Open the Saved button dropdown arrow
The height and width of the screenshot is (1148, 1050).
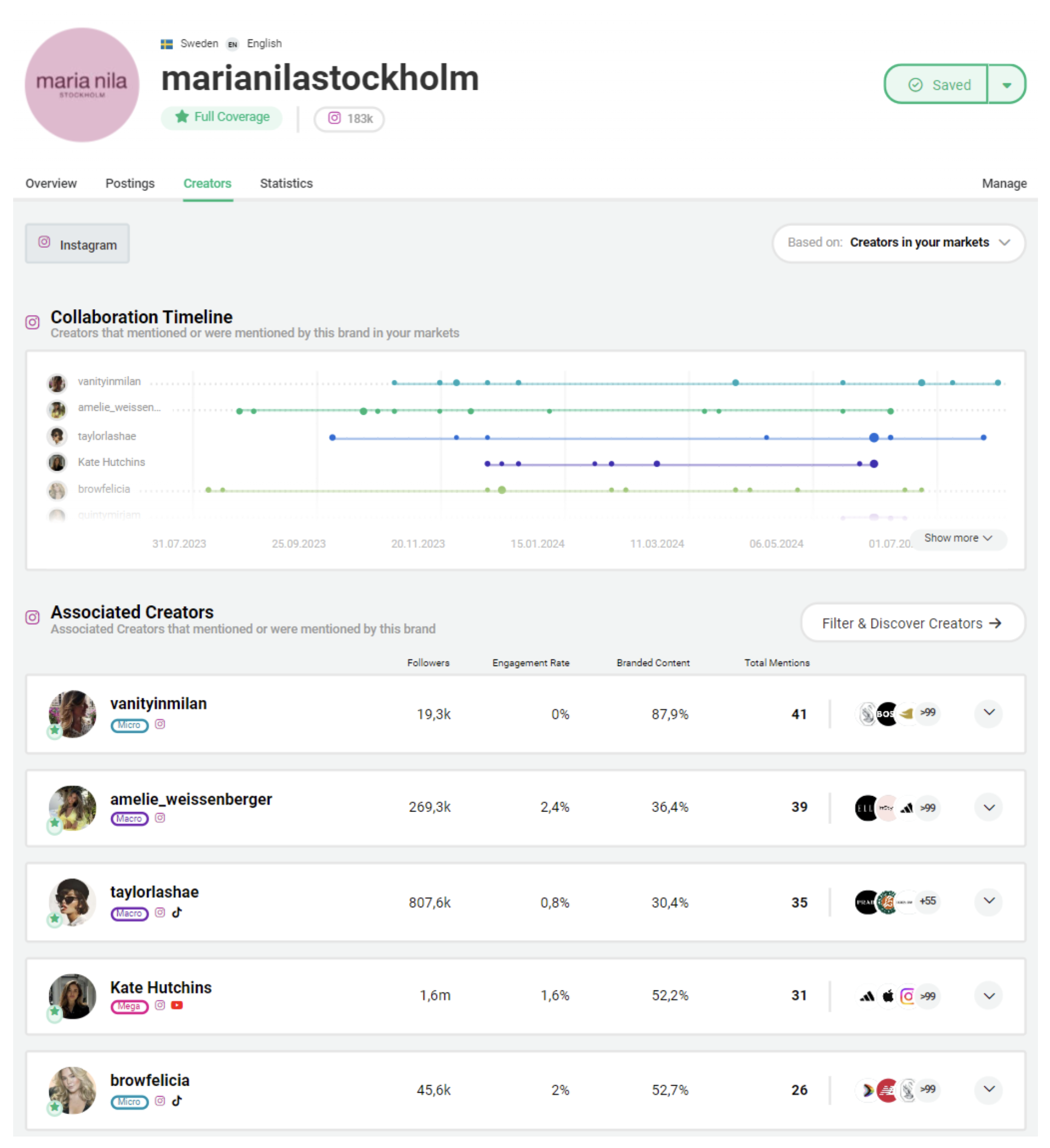(1007, 84)
